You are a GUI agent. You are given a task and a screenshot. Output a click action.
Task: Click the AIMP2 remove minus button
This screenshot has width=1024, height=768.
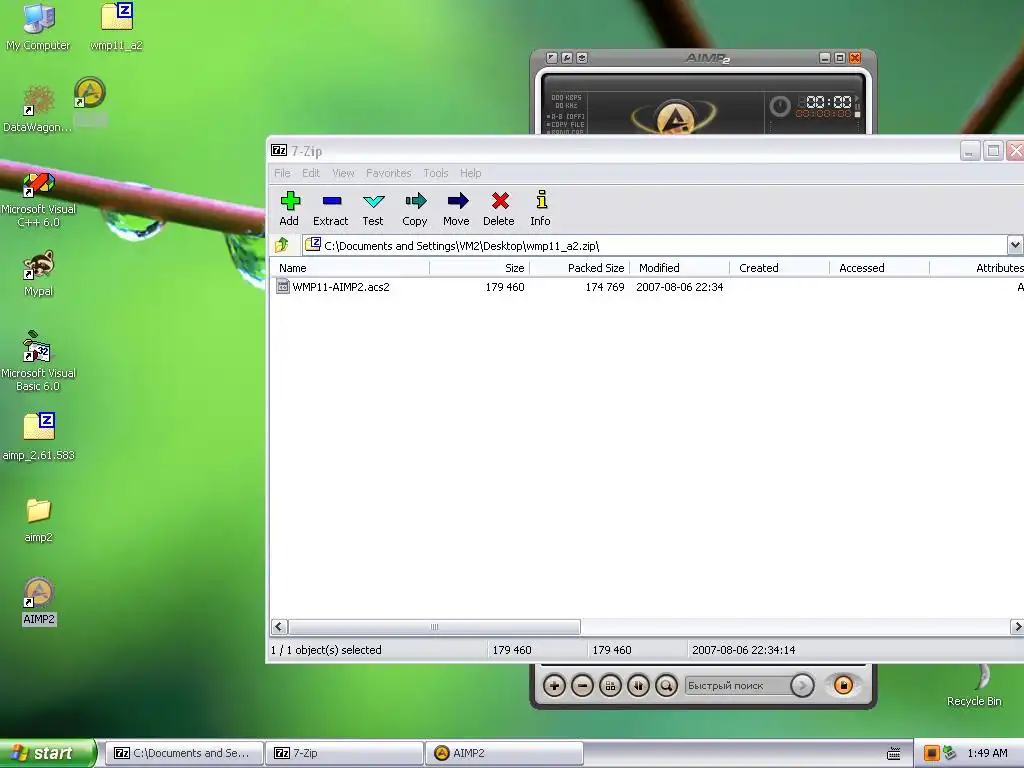(x=583, y=686)
